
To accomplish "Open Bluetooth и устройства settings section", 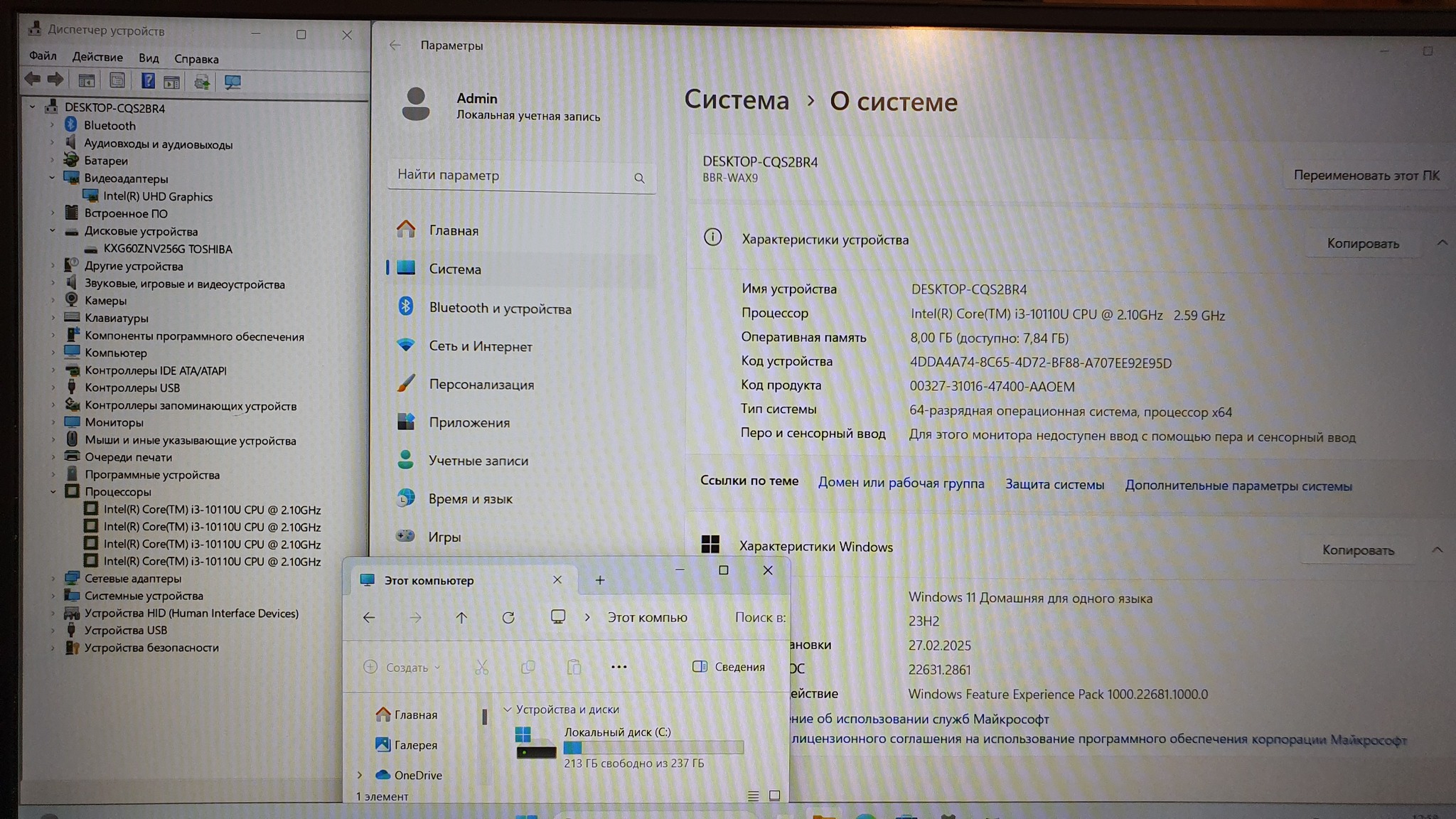I will [x=500, y=309].
